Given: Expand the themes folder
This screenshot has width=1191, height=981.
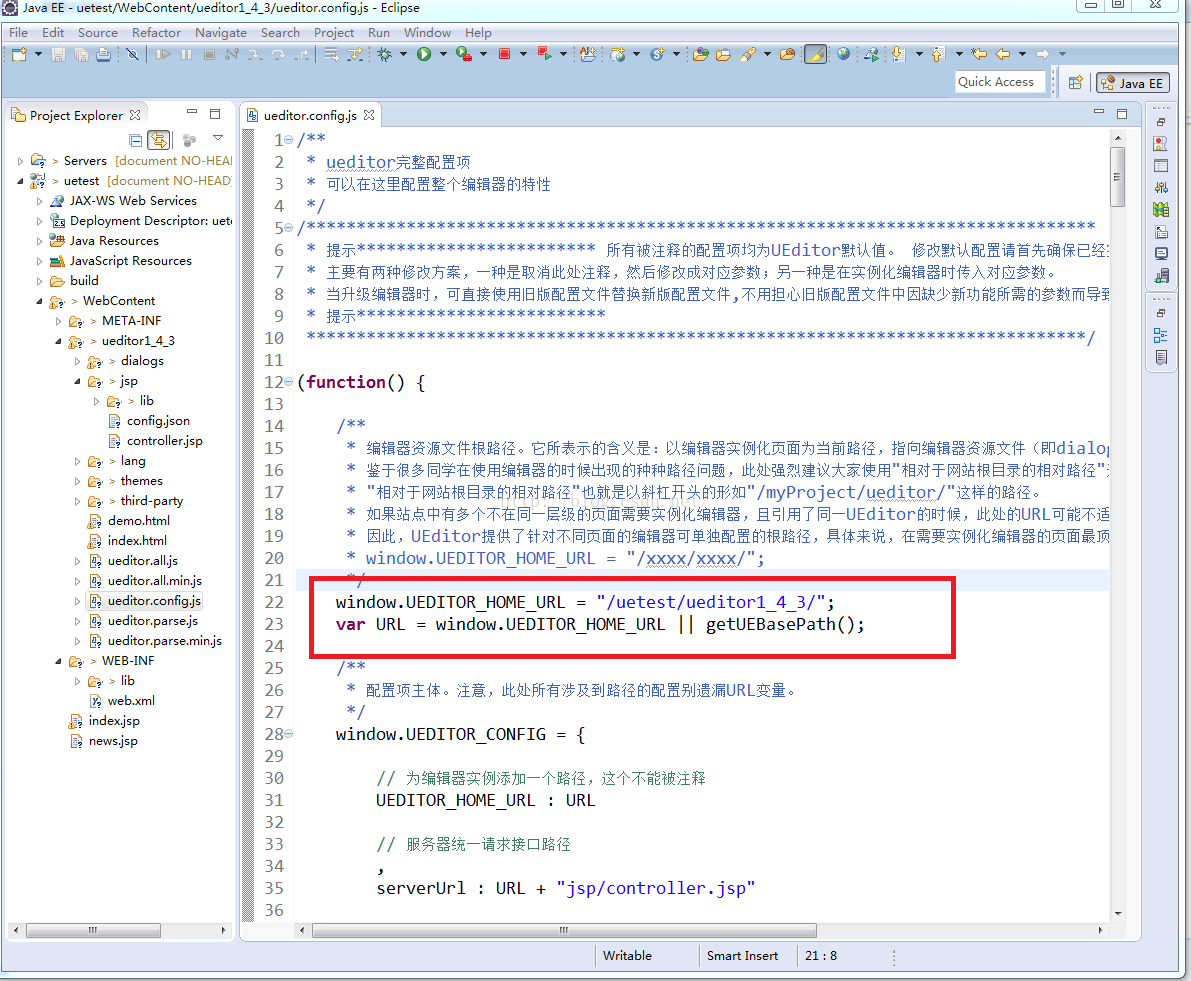Looking at the screenshot, I should 77,481.
